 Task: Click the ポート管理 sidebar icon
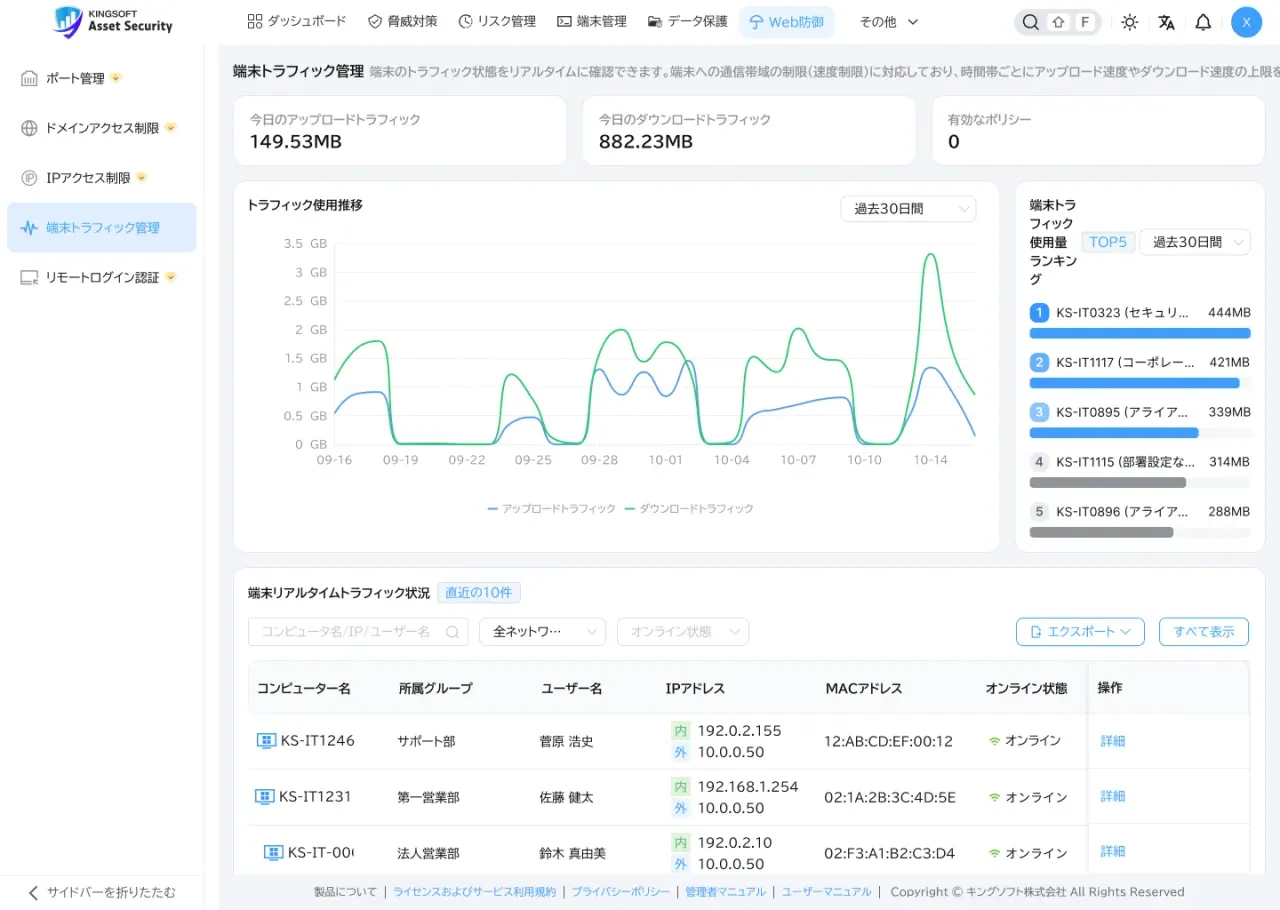(x=29, y=78)
